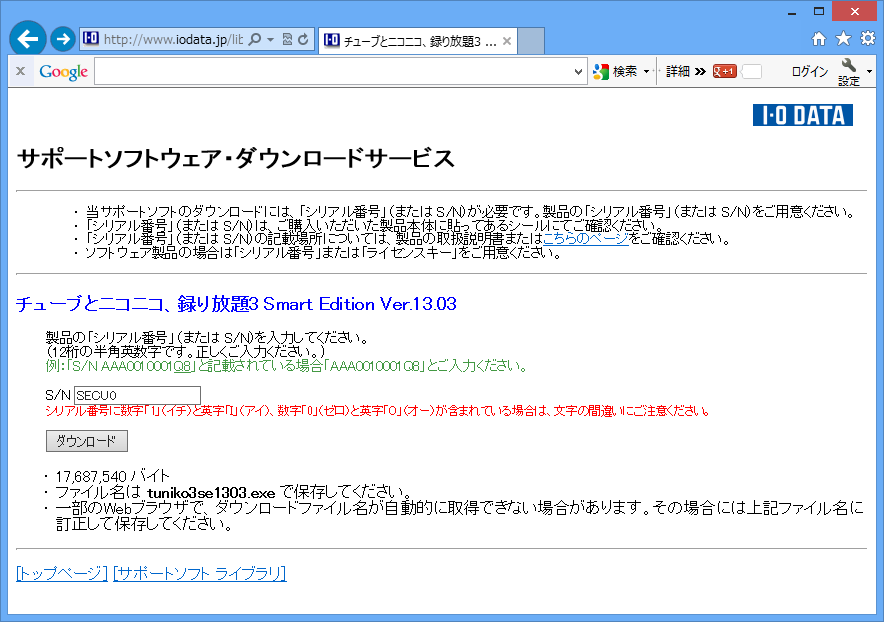Close the Google toolbar with X
884x622 pixels.
pyautogui.click(x=20, y=71)
